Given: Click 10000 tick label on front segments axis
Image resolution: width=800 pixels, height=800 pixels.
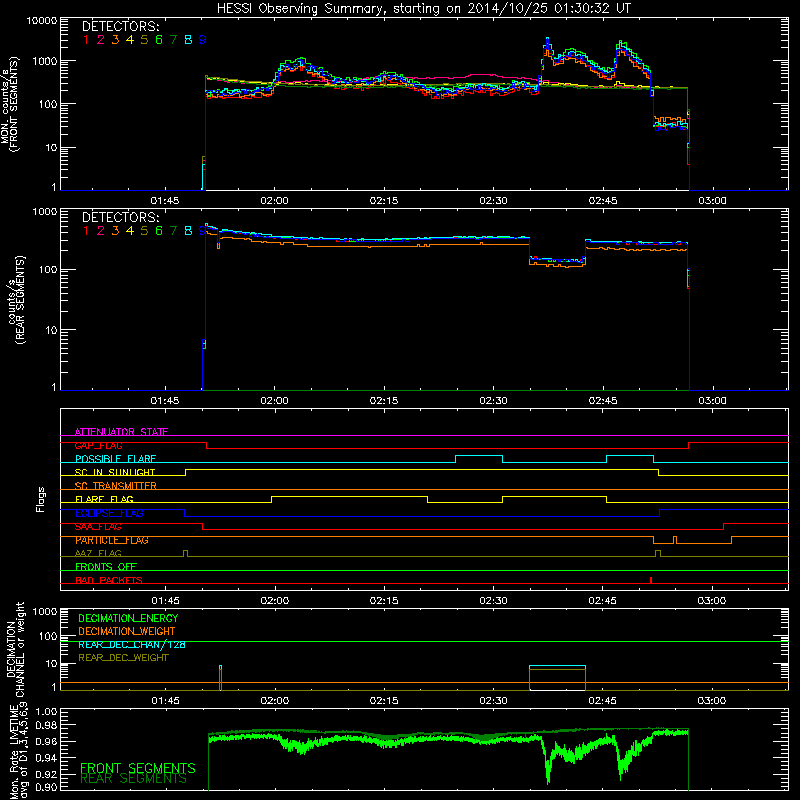Looking at the screenshot, I should point(42,21).
